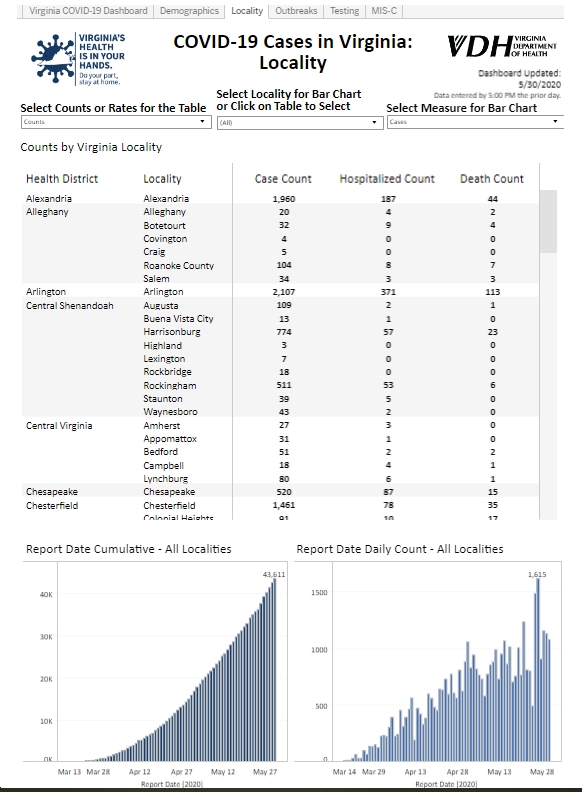Switch to the Demographics tab
The image size is (582, 792).
[x=189, y=11]
